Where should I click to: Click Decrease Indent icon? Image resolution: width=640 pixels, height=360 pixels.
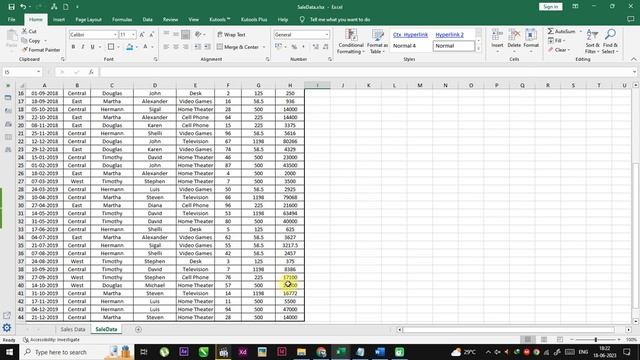(x=198, y=47)
